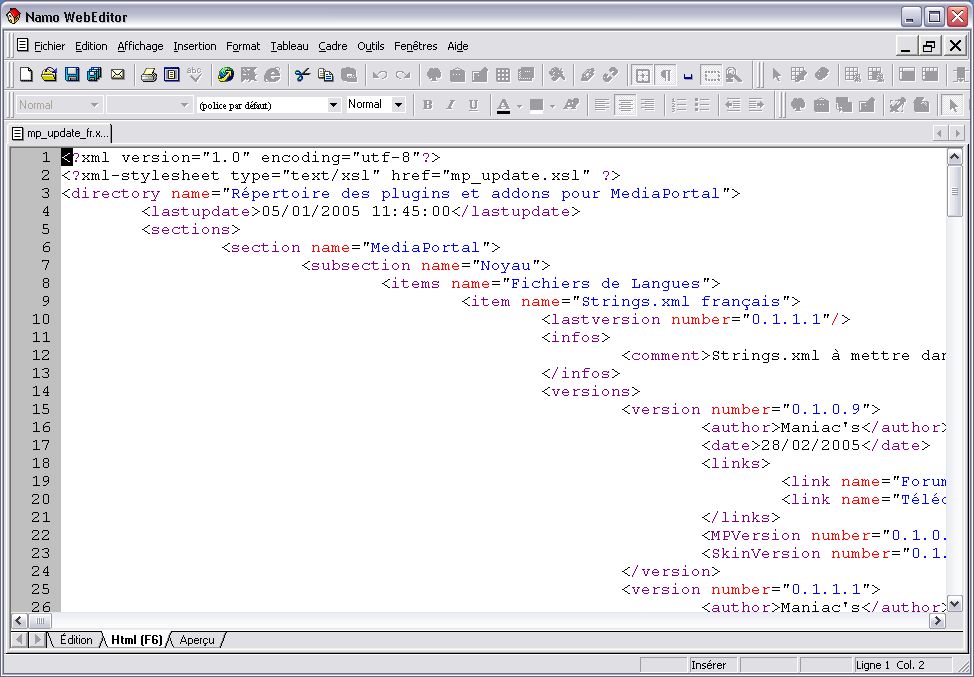Run the abc spell check icon

point(194,75)
